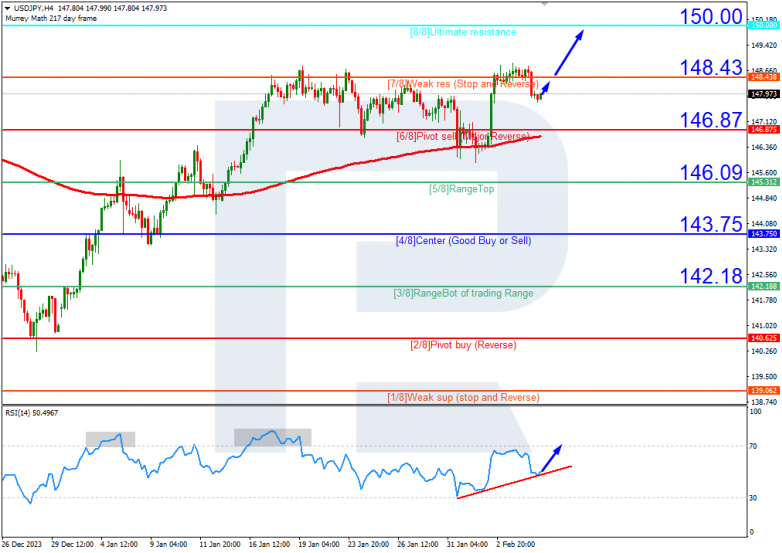Image resolution: width=782 pixels, height=553 pixels.
Task: Select the 19 Jan 04:00 time axis label
Action: 319,544
